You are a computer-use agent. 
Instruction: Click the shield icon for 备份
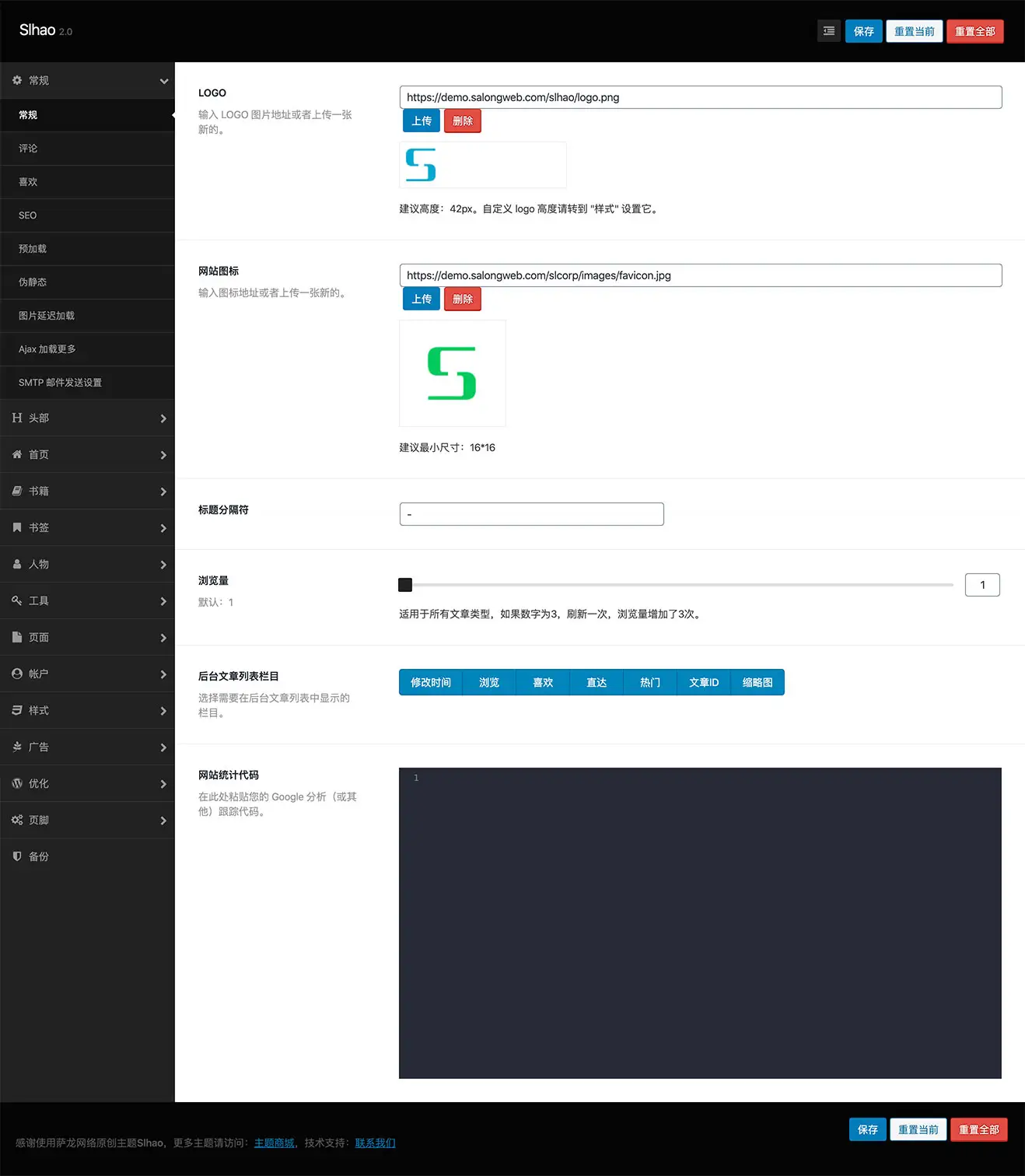tap(17, 856)
